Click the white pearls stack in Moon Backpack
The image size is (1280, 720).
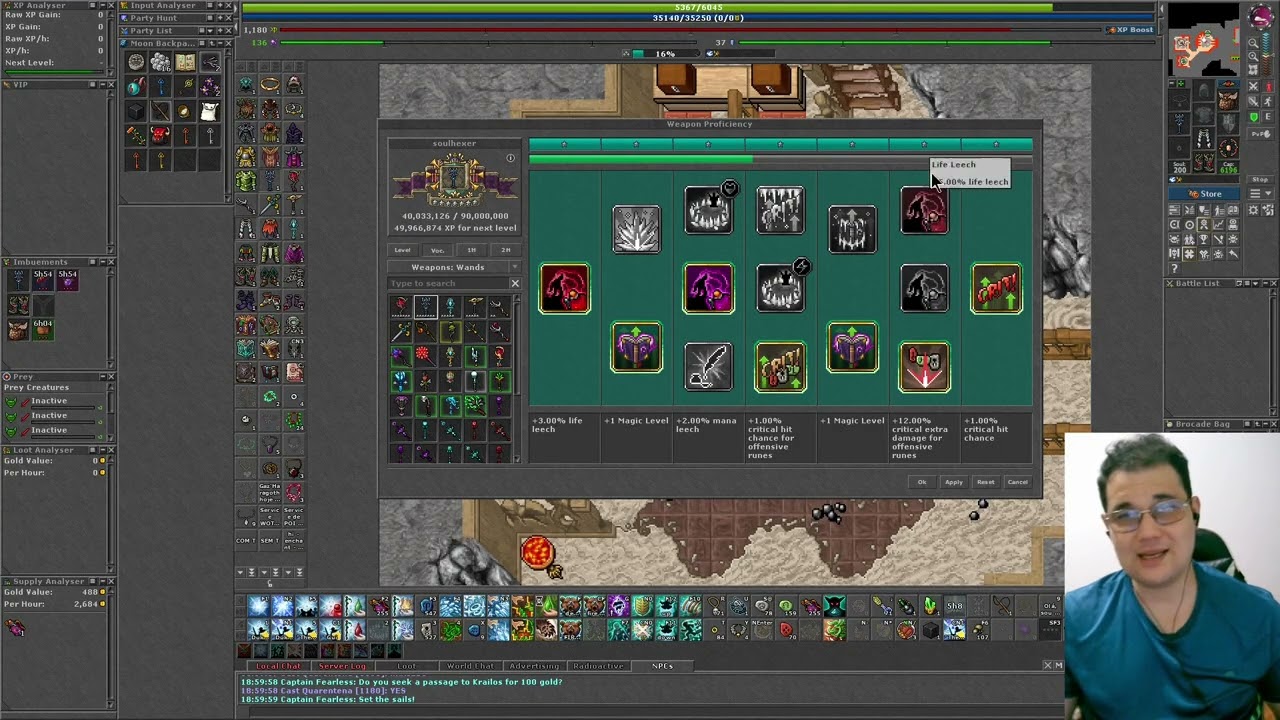[160, 63]
